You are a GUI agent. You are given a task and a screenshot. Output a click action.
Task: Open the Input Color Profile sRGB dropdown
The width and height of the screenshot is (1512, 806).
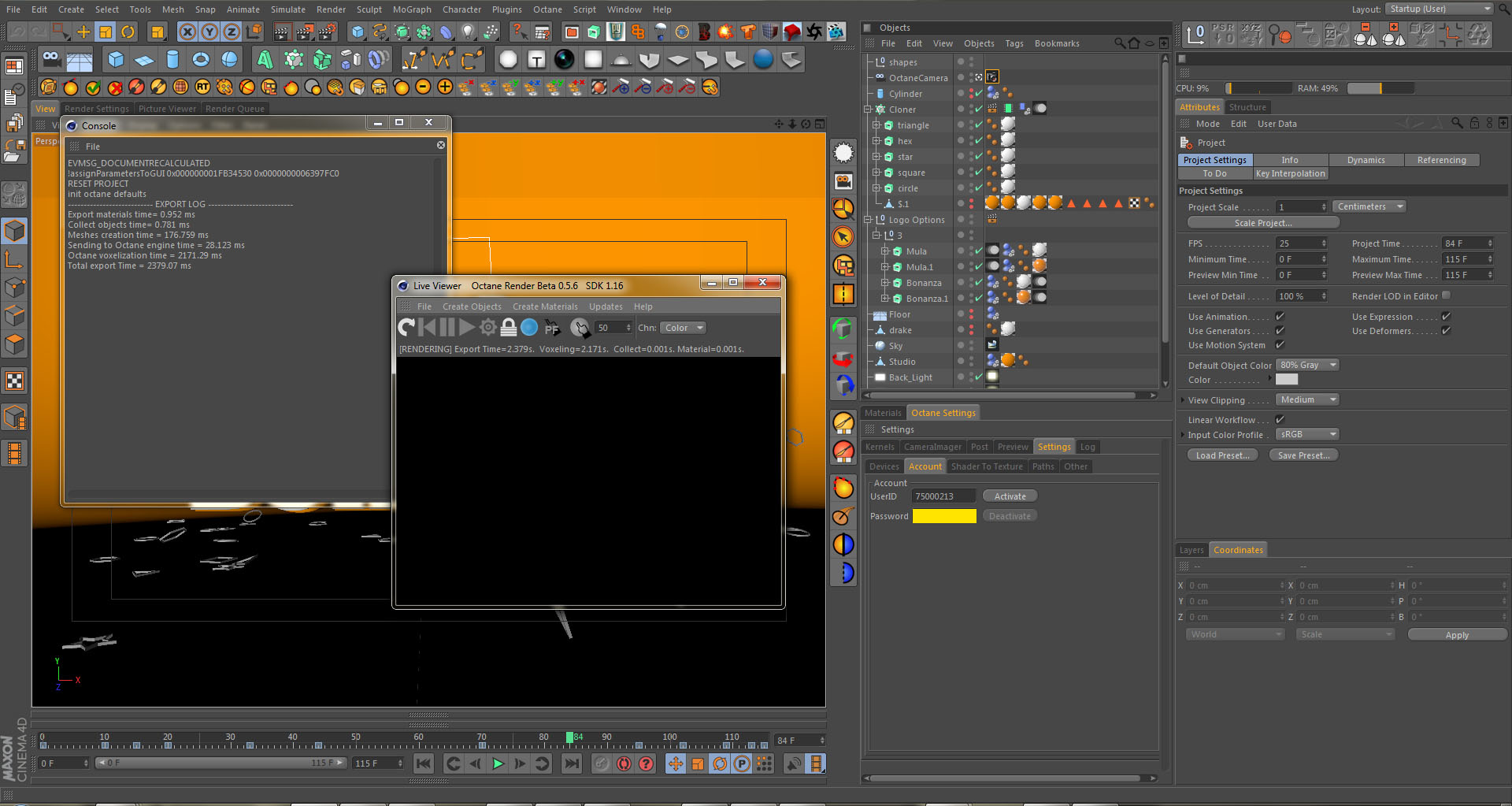(x=1307, y=434)
